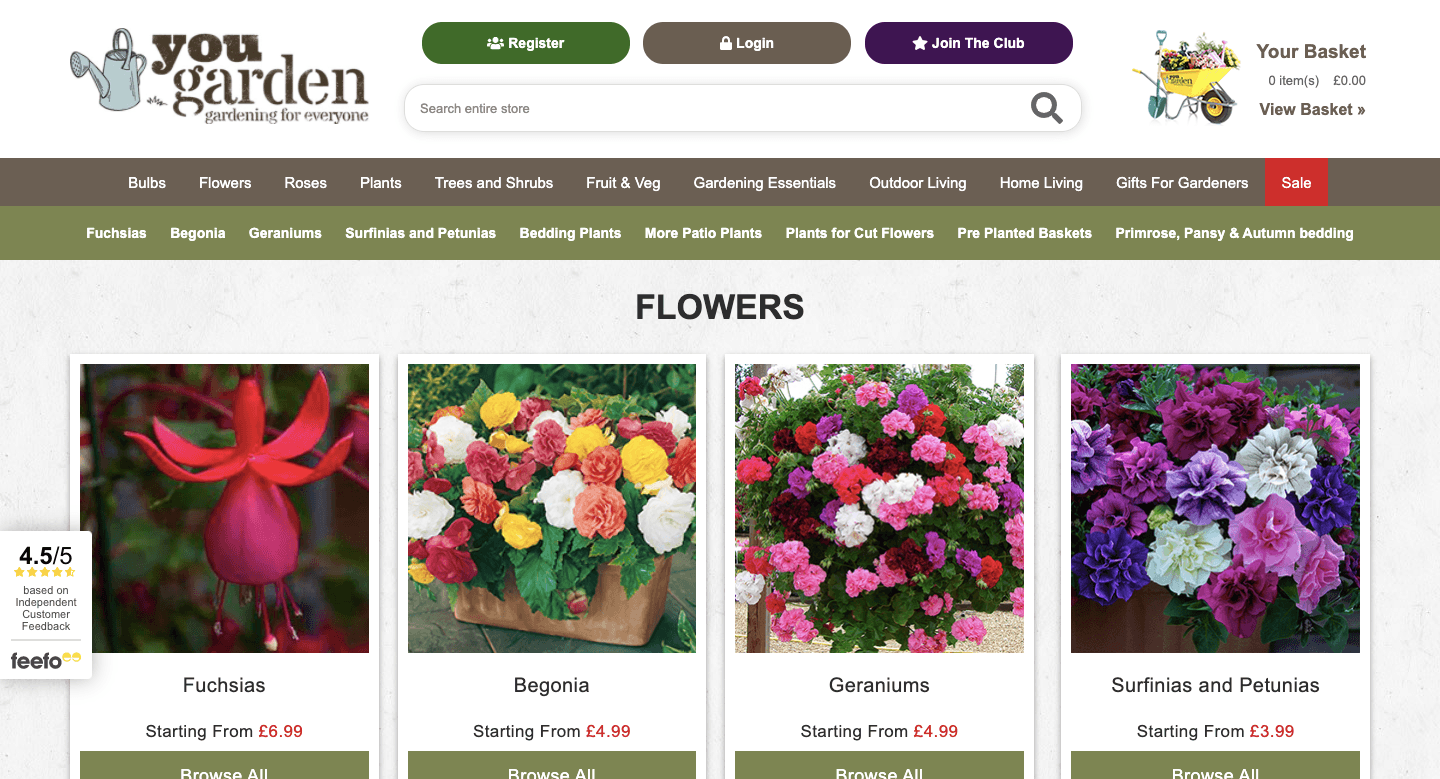Click the Begonia category title
Screen dimensions: 1440x779
[552, 686]
